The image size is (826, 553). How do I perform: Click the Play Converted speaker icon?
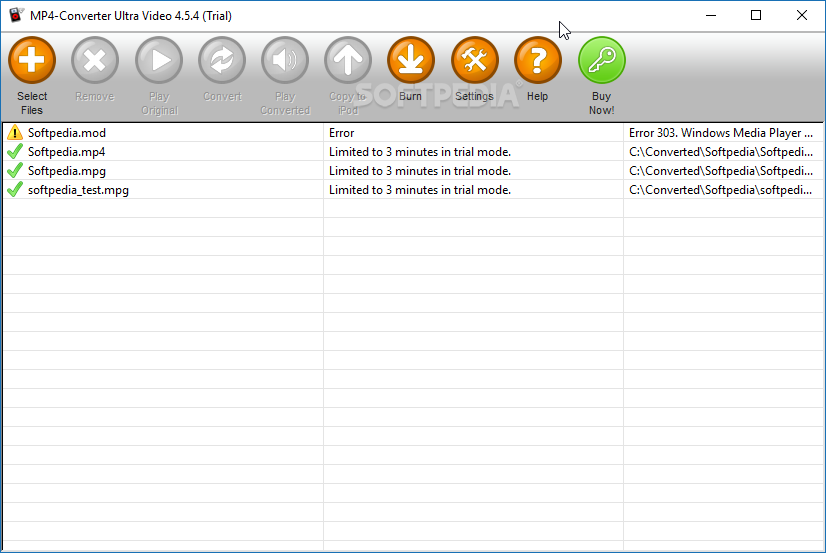click(285, 60)
